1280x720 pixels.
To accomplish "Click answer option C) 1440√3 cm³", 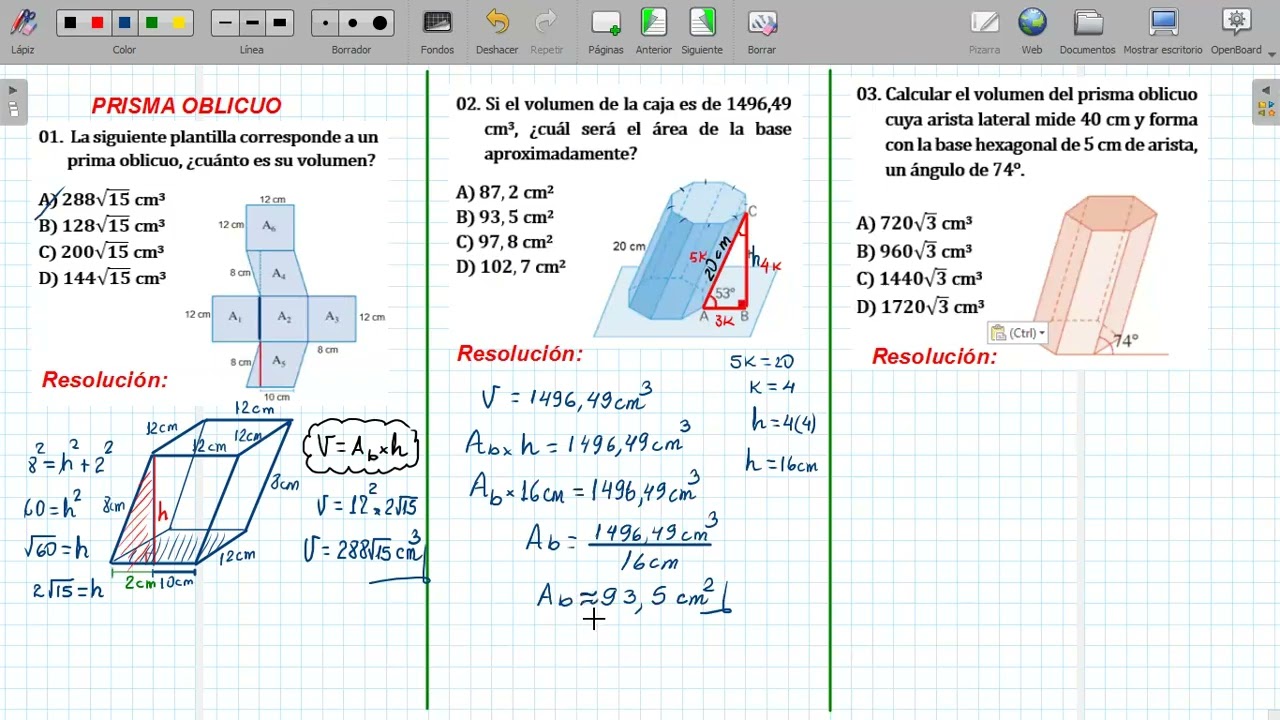I will [919, 279].
